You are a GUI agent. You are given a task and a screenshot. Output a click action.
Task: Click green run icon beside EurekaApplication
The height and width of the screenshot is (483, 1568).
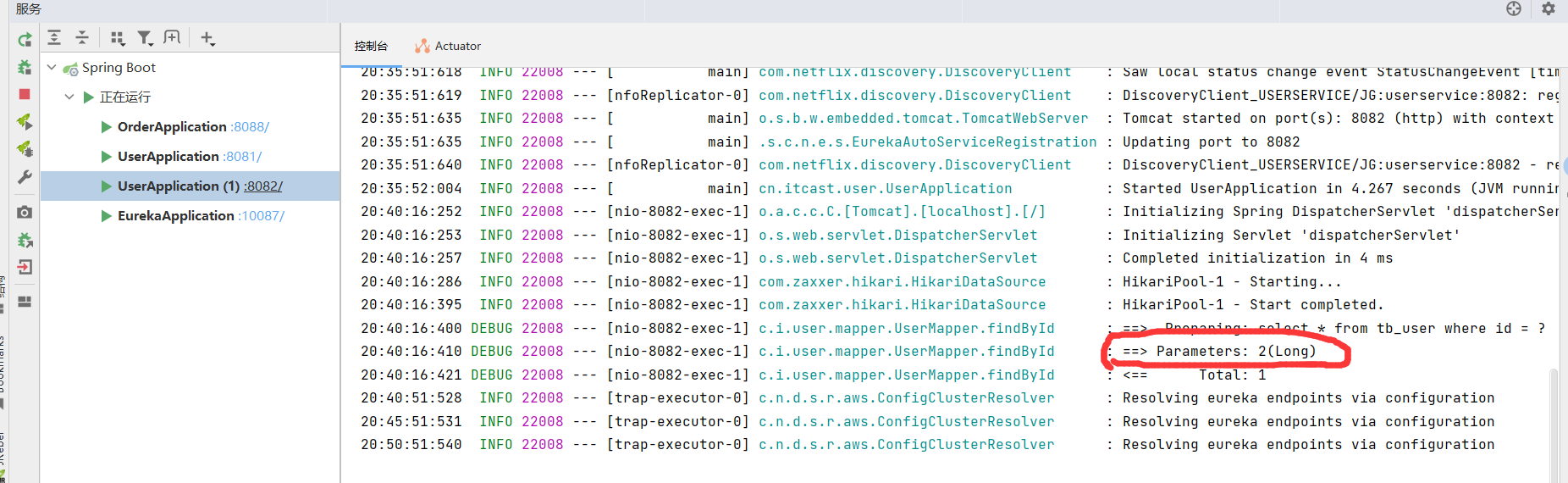coord(107,216)
